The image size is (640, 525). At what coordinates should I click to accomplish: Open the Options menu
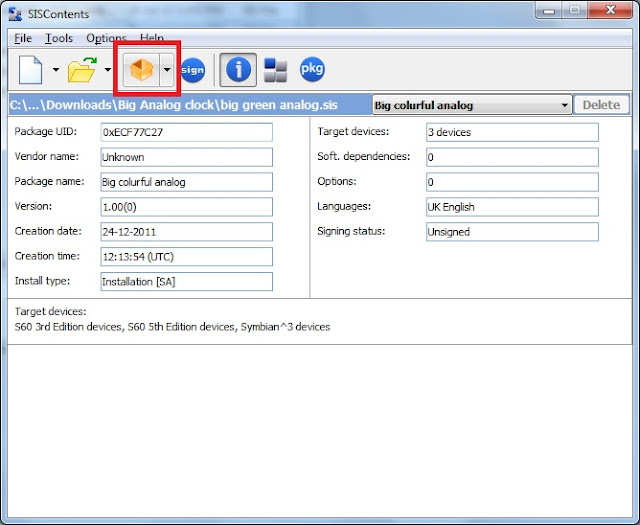106,38
